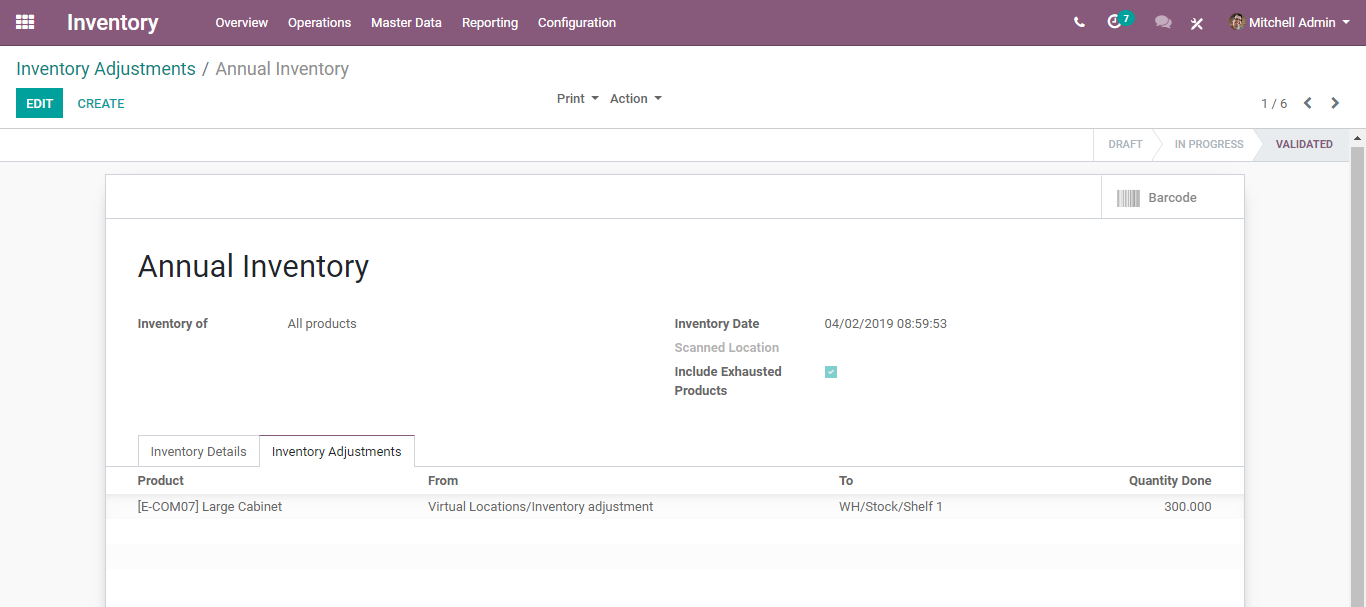The image size is (1366, 607).
Task: Switch to the Inventory Details tab
Action: (198, 451)
